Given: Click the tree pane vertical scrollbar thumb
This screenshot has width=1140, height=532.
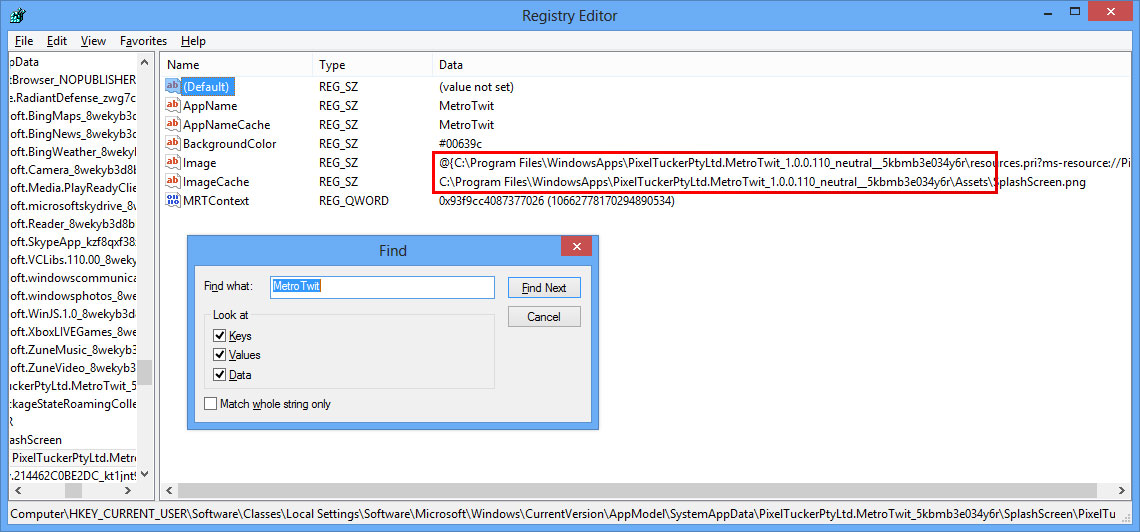Looking at the screenshot, I should click(145, 372).
